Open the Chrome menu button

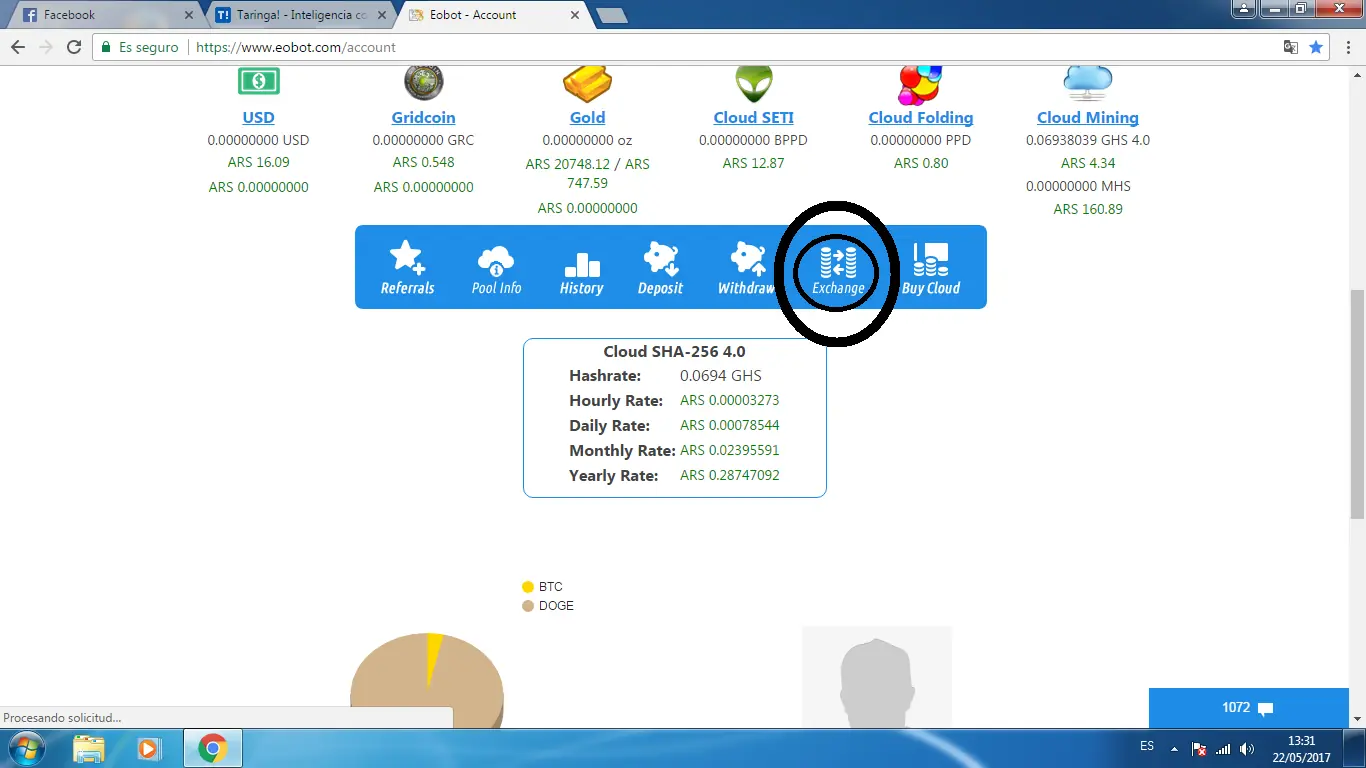coord(1348,47)
